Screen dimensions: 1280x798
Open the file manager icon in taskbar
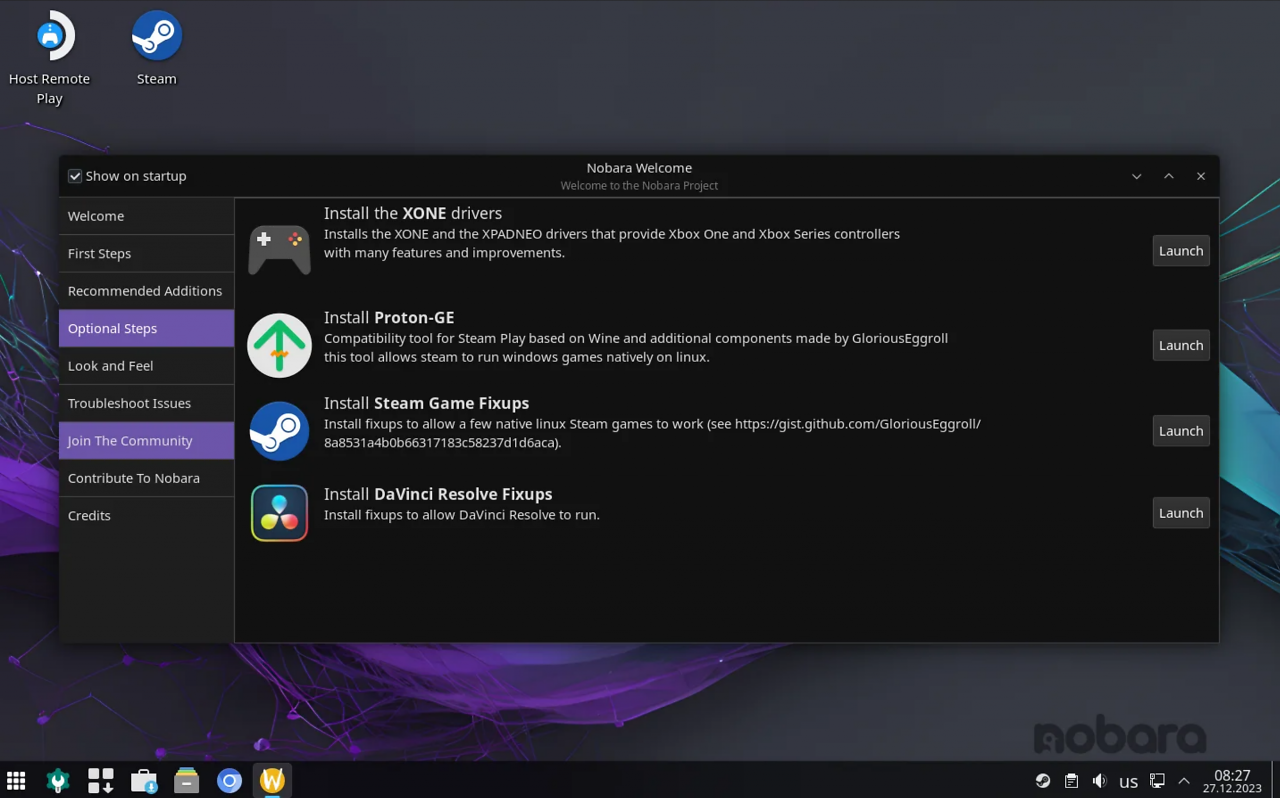186,781
